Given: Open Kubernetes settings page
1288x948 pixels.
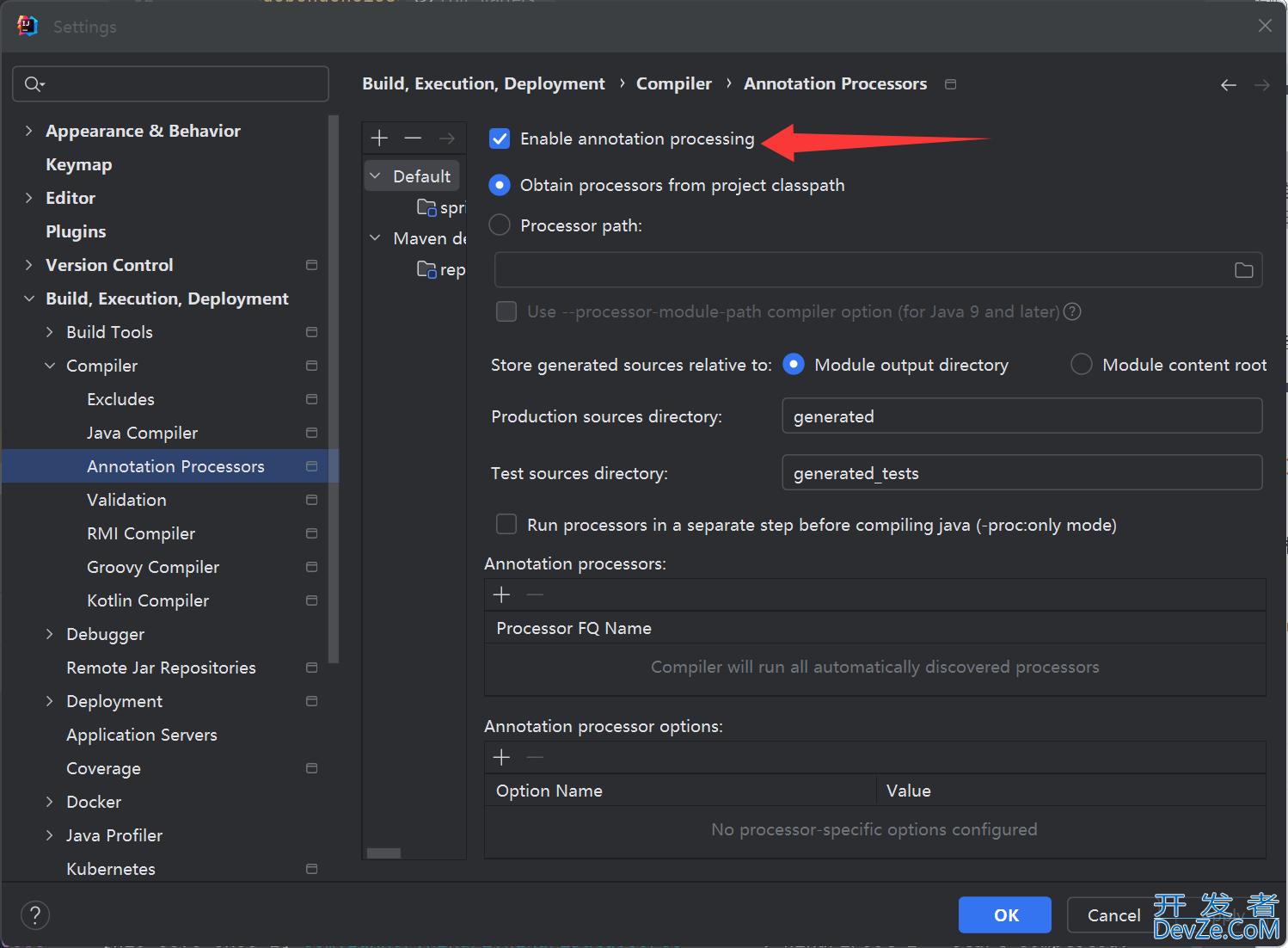Looking at the screenshot, I should [x=111, y=869].
